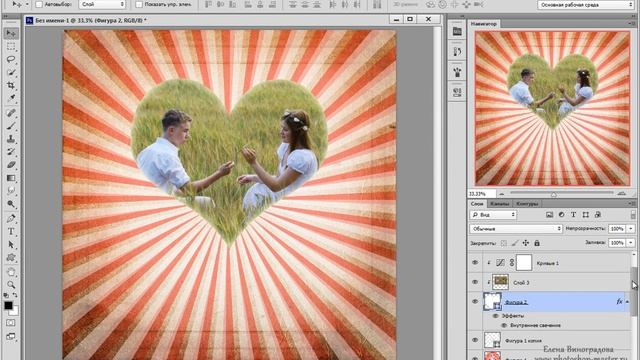Screen dimensions: 640x360
Task: Select the Dodge tool
Action: click(x=11, y=204)
